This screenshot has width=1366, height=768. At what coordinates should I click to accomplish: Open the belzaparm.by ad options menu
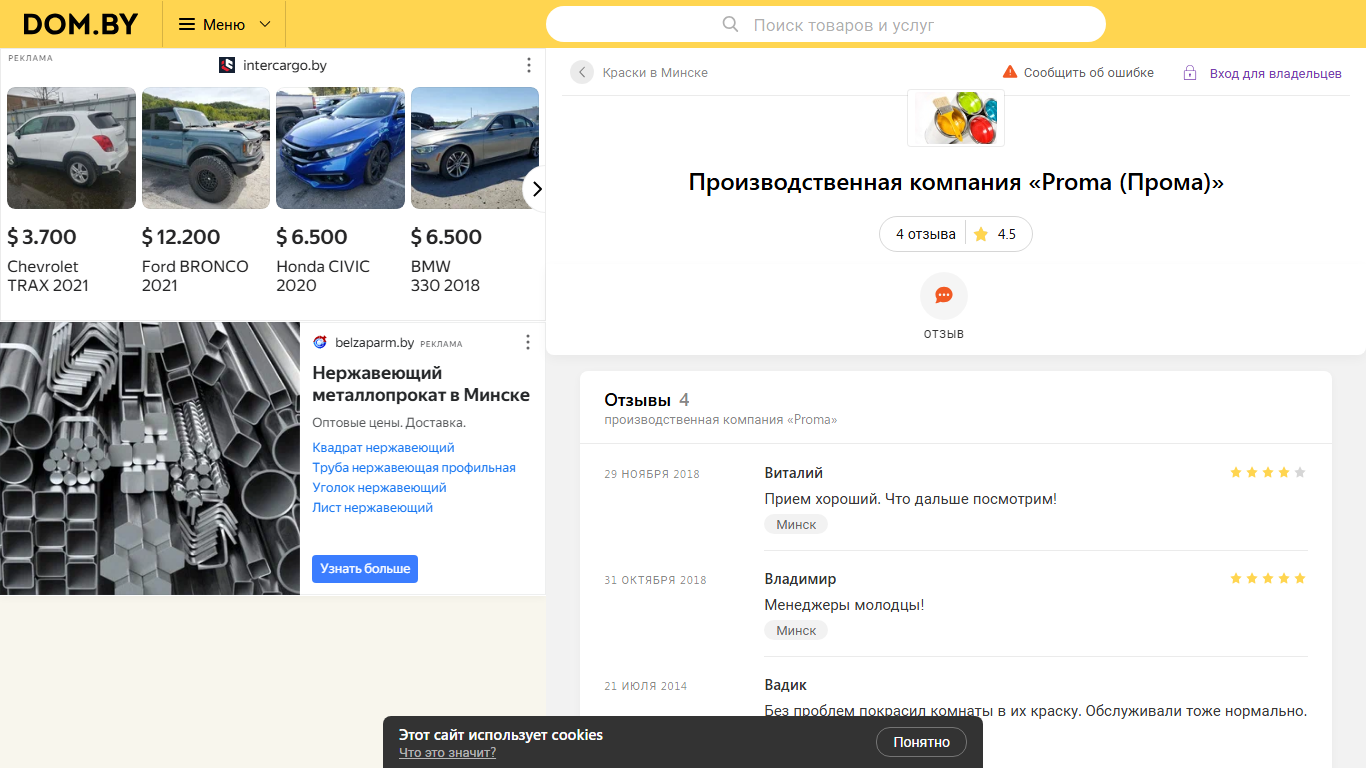tap(528, 342)
